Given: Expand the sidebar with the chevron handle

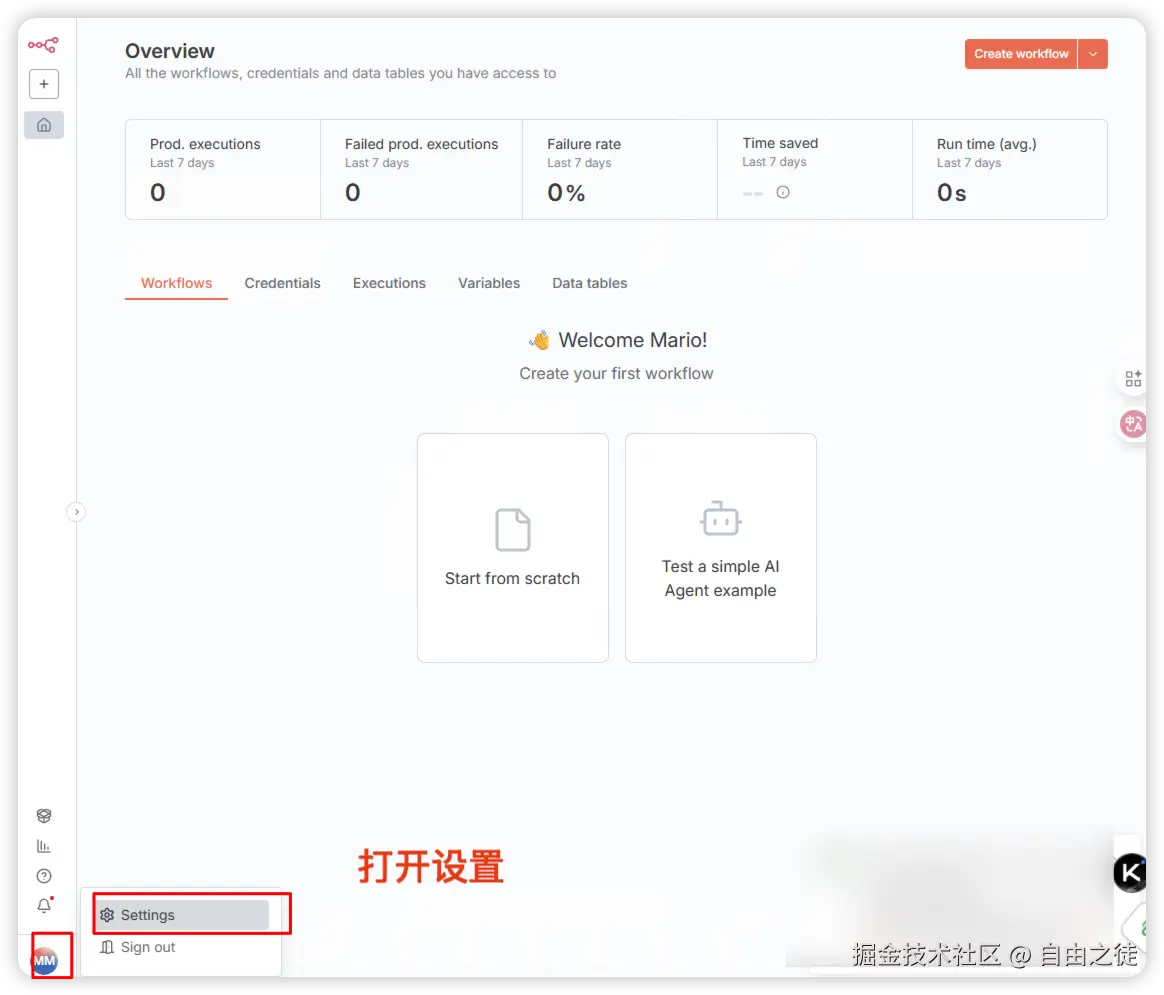Looking at the screenshot, I should [x=76, y=512].
